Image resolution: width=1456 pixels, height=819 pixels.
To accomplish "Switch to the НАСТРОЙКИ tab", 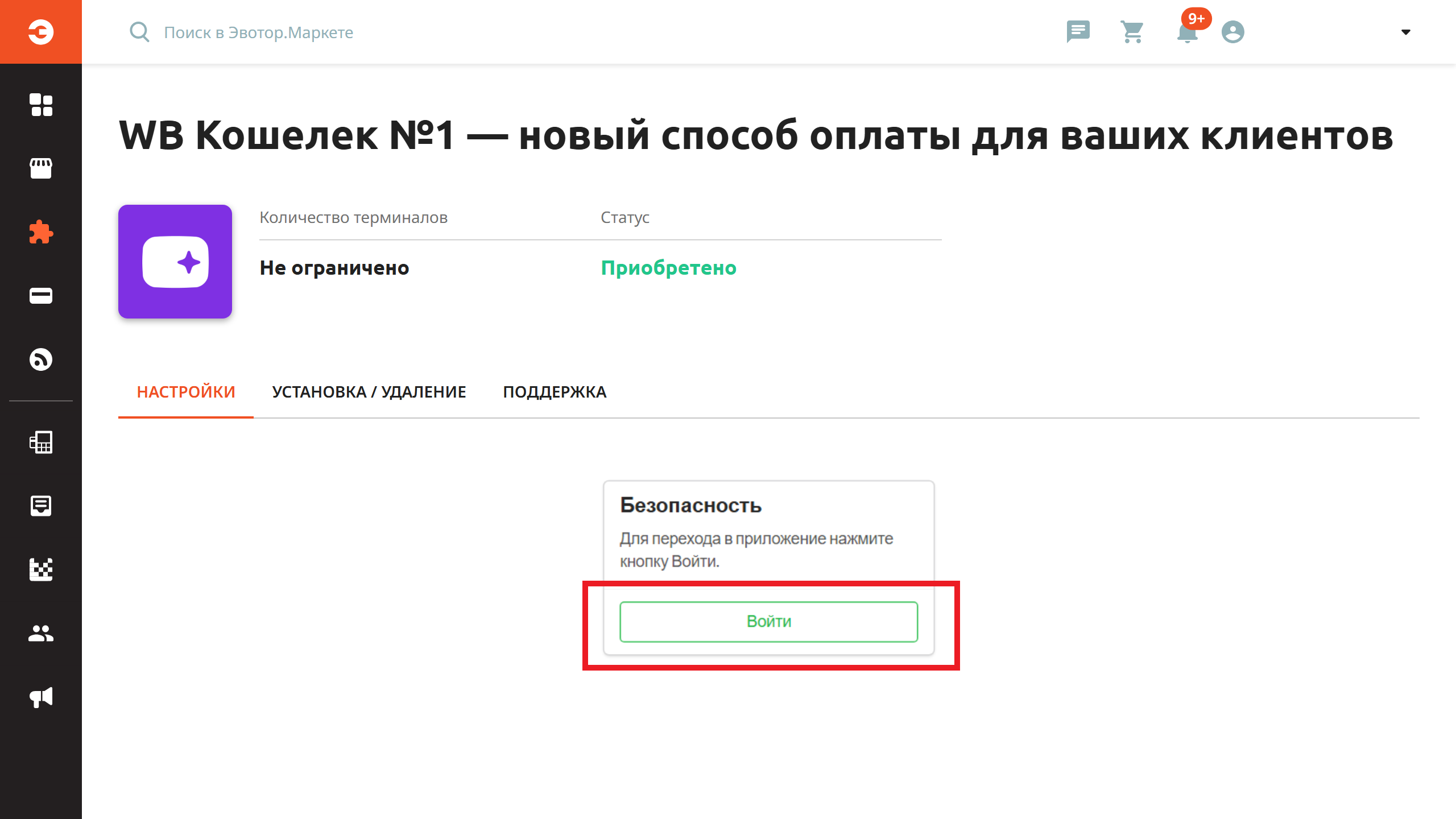I will tap(186, 392).
